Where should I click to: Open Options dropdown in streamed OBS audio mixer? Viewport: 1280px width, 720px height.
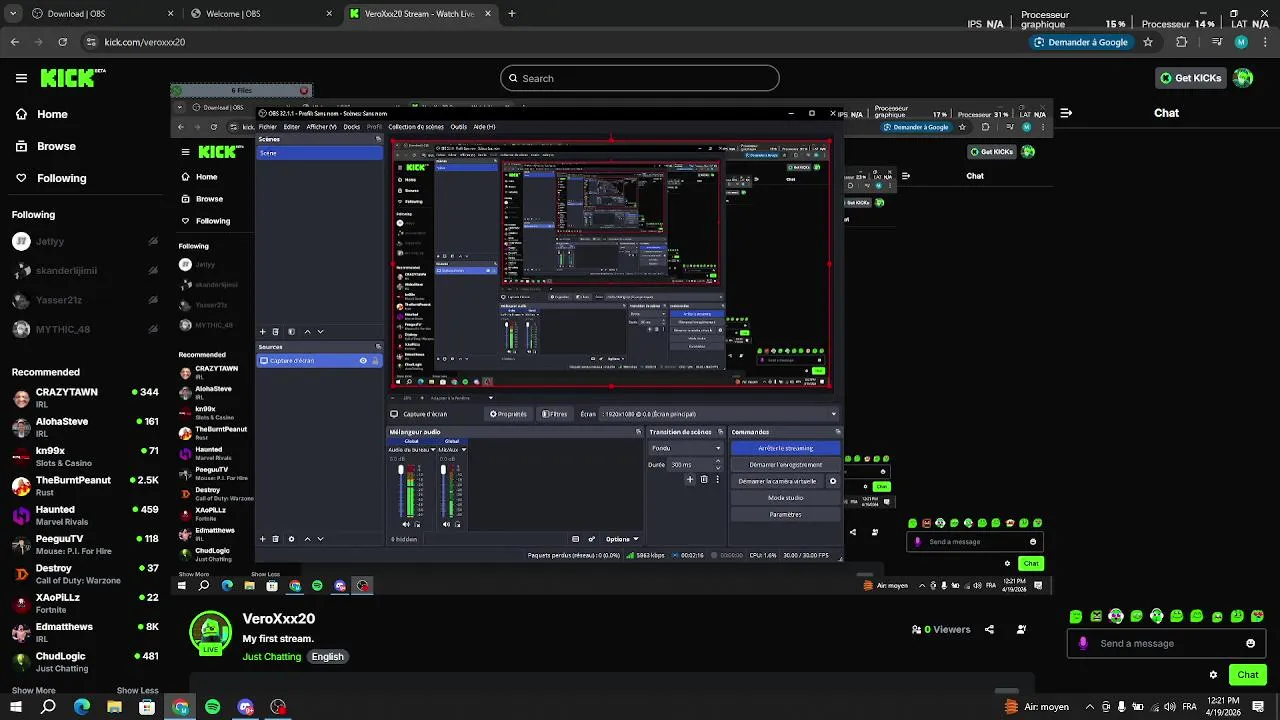point(622,539)
